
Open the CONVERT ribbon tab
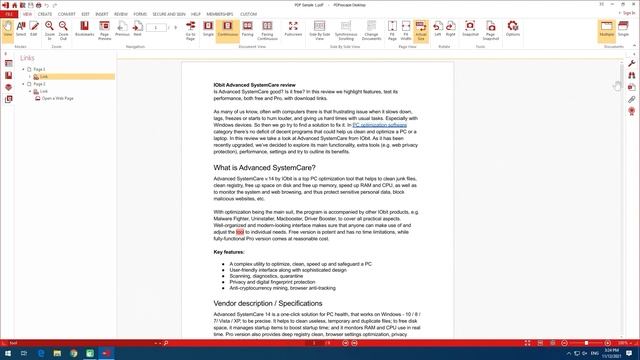[67, 14]
